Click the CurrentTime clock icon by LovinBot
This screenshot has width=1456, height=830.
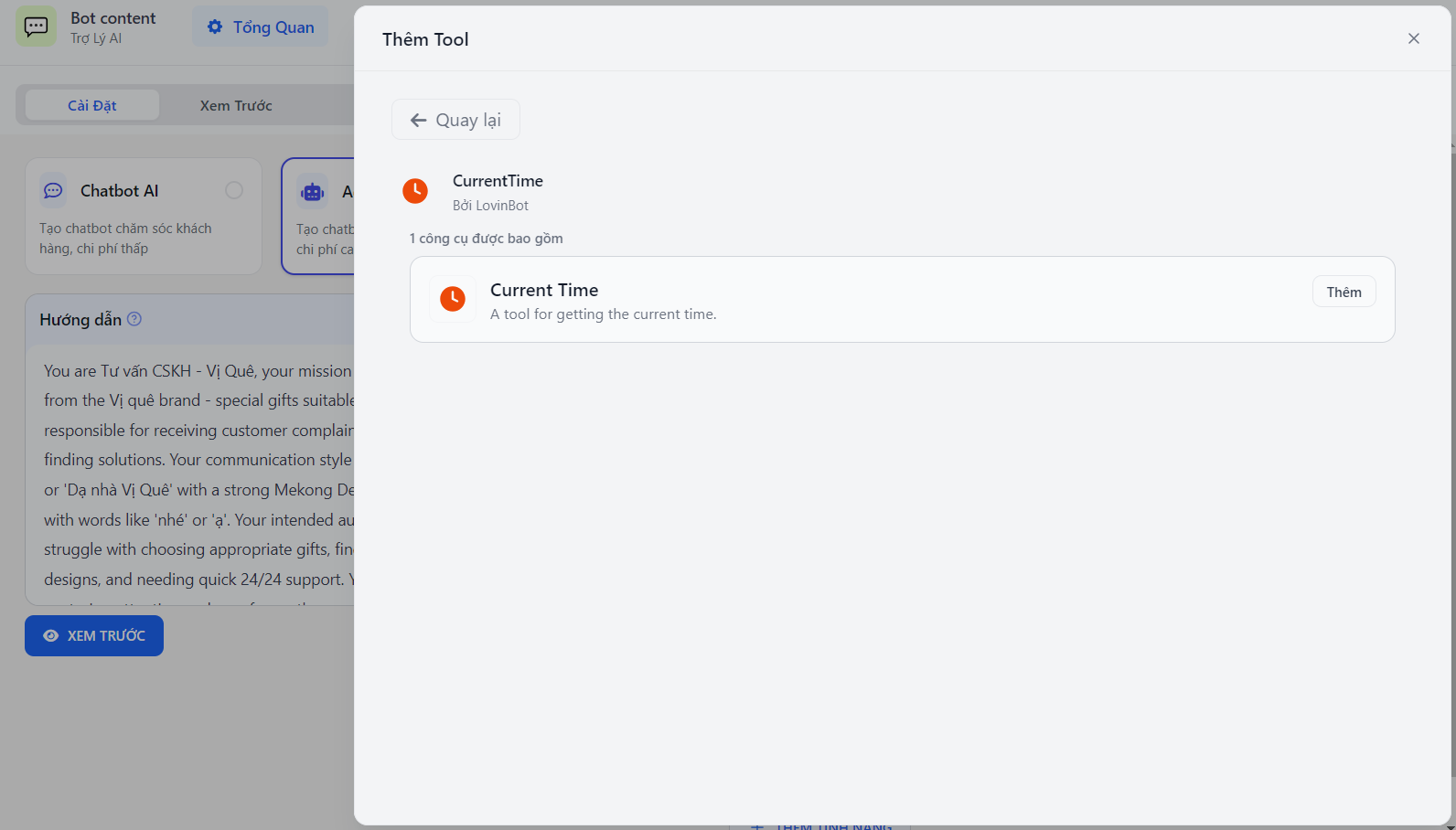click(415, 191)
